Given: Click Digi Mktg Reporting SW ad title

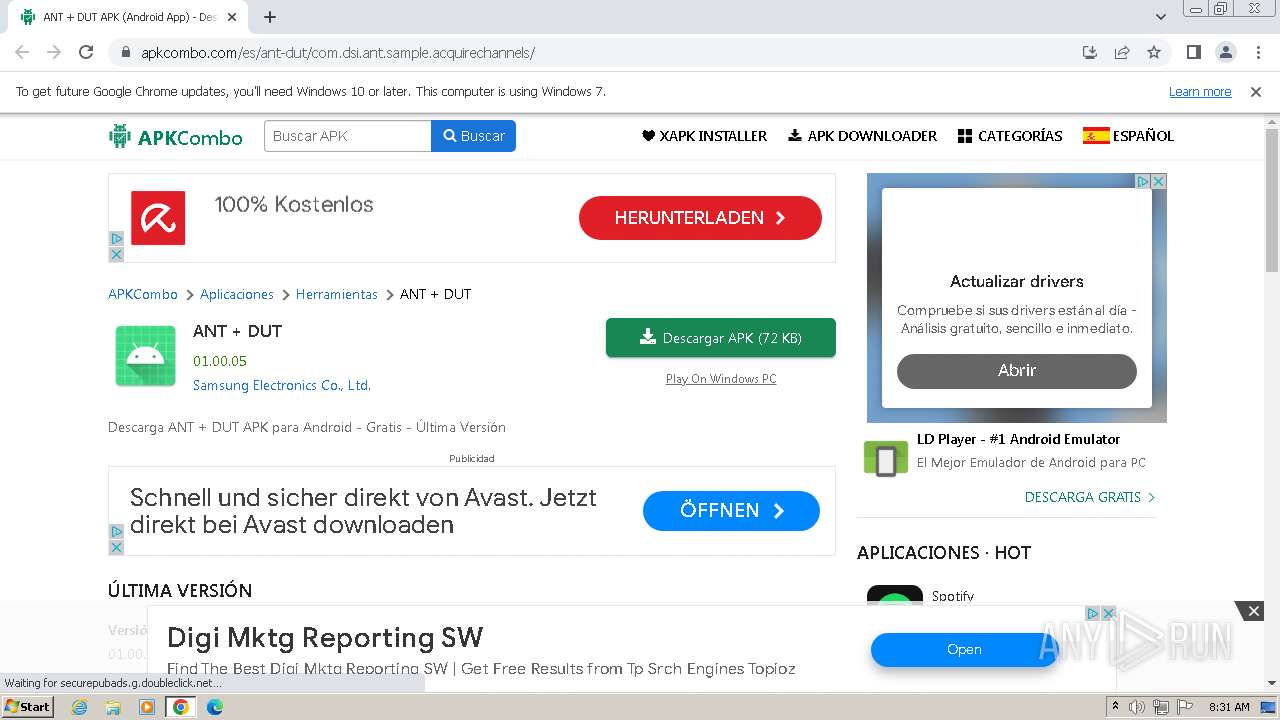Looking at the screenshot, I should click(x=325, y=638).
